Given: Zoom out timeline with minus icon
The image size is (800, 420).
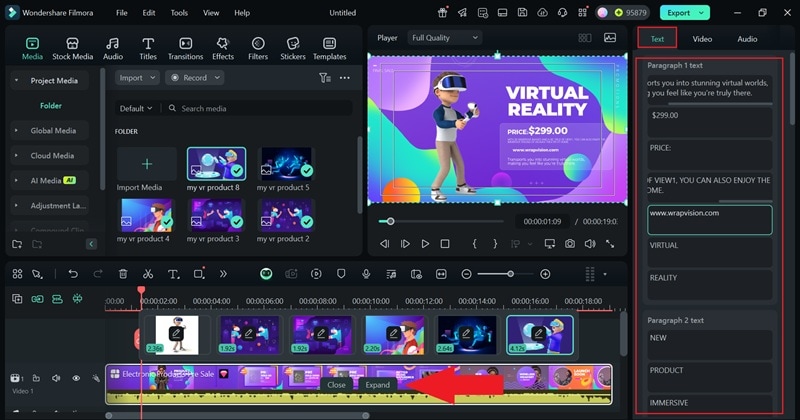Looking at the screenshot, I should pyautogui.click(x=466, y=274).
